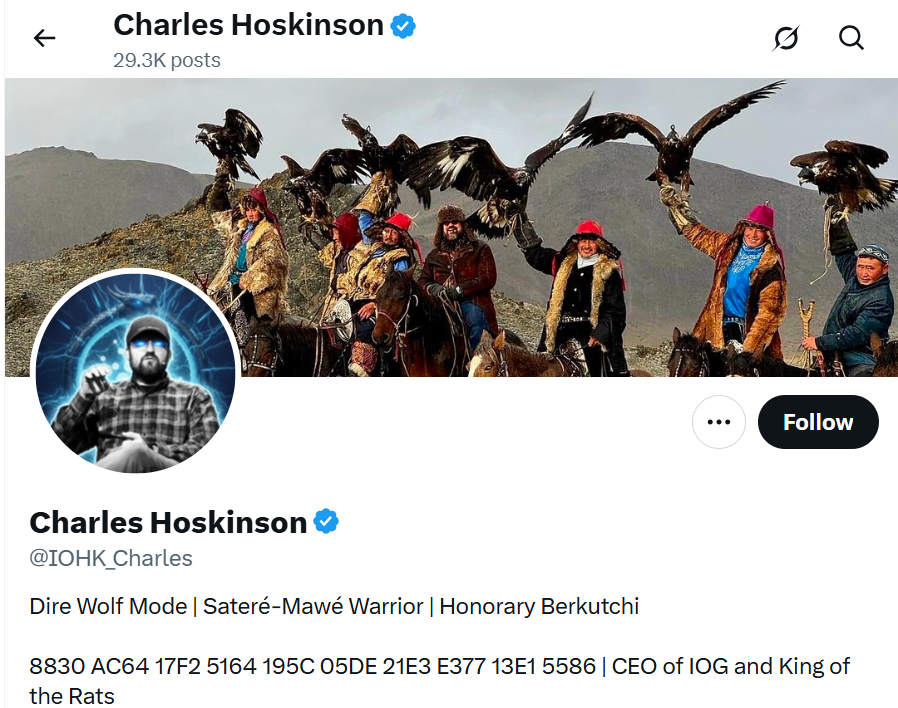
Task: Click the 29.3K posts count
Action: click(x=167, y=60)
